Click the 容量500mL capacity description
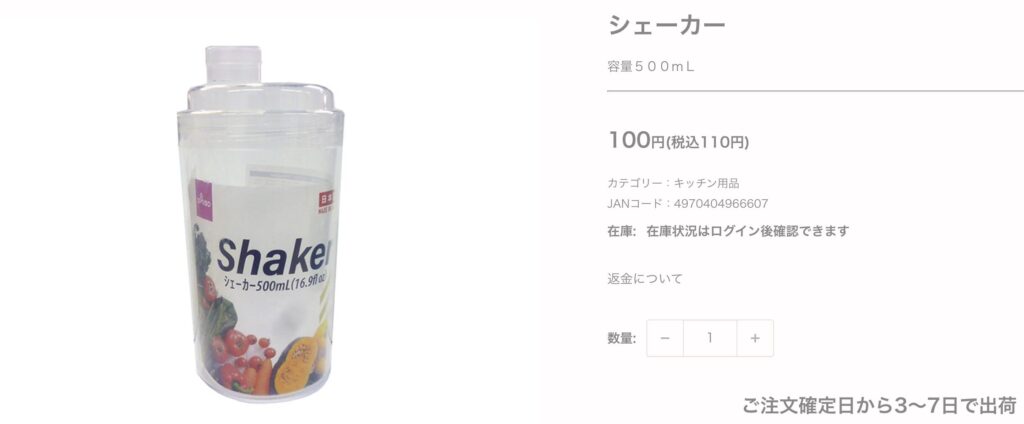This screenshot has height=424, width=1024. (x=650, y=67)
